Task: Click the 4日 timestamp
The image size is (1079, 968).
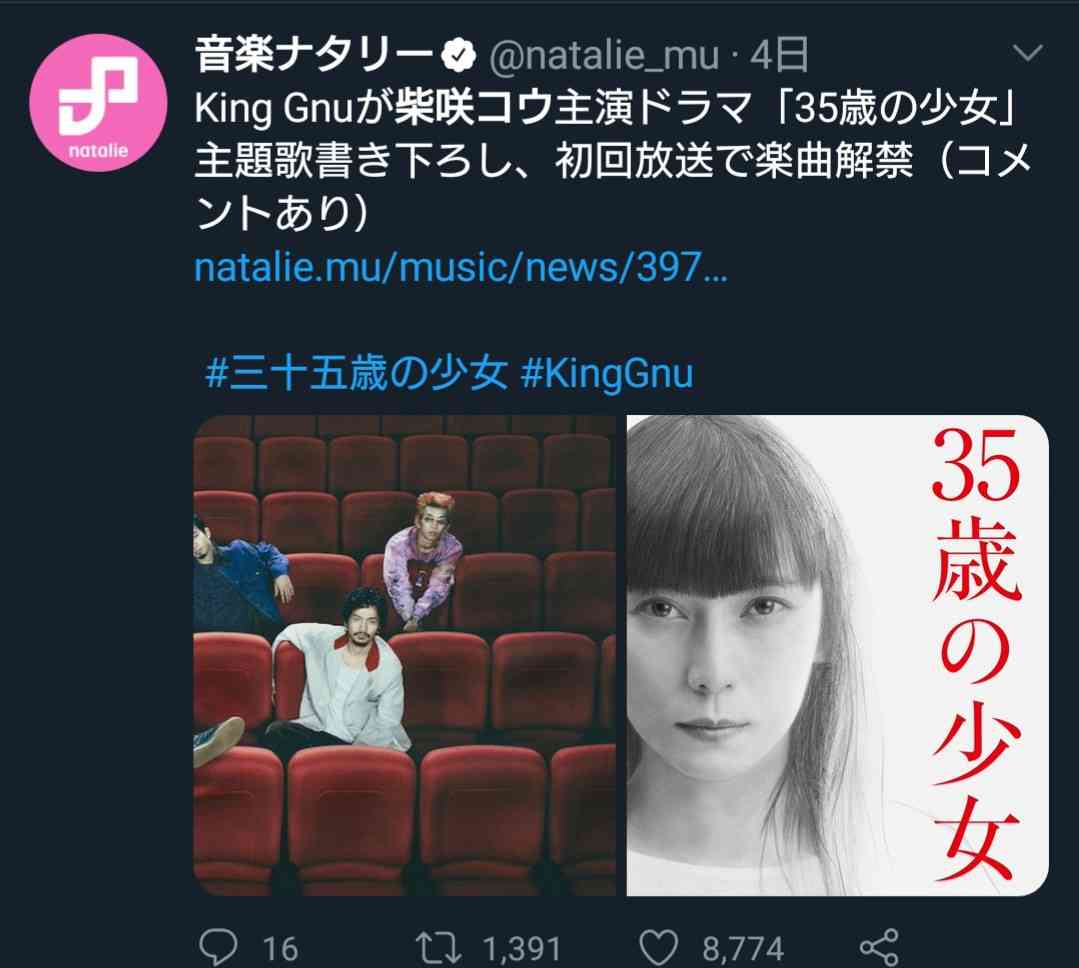Action: pos(779,56)
